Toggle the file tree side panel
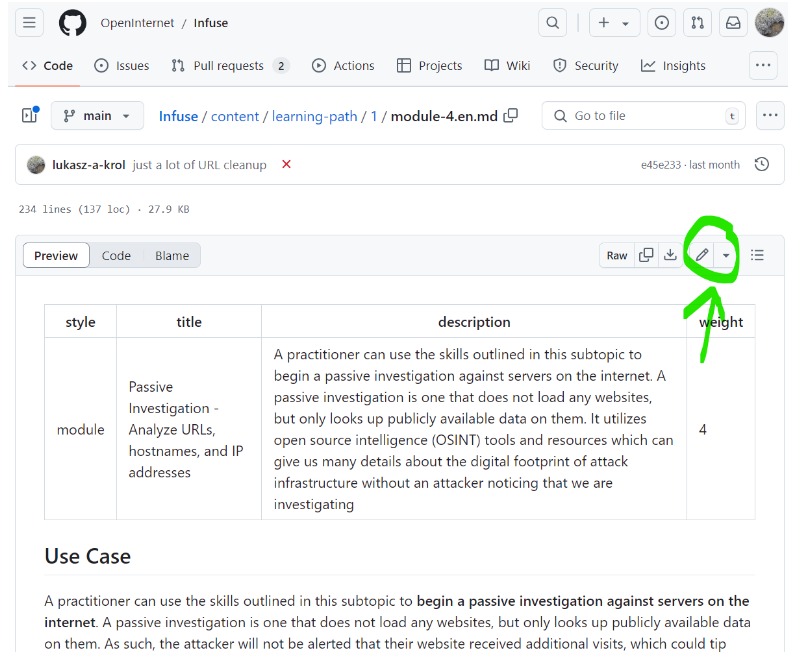 [x=30, y=116]
